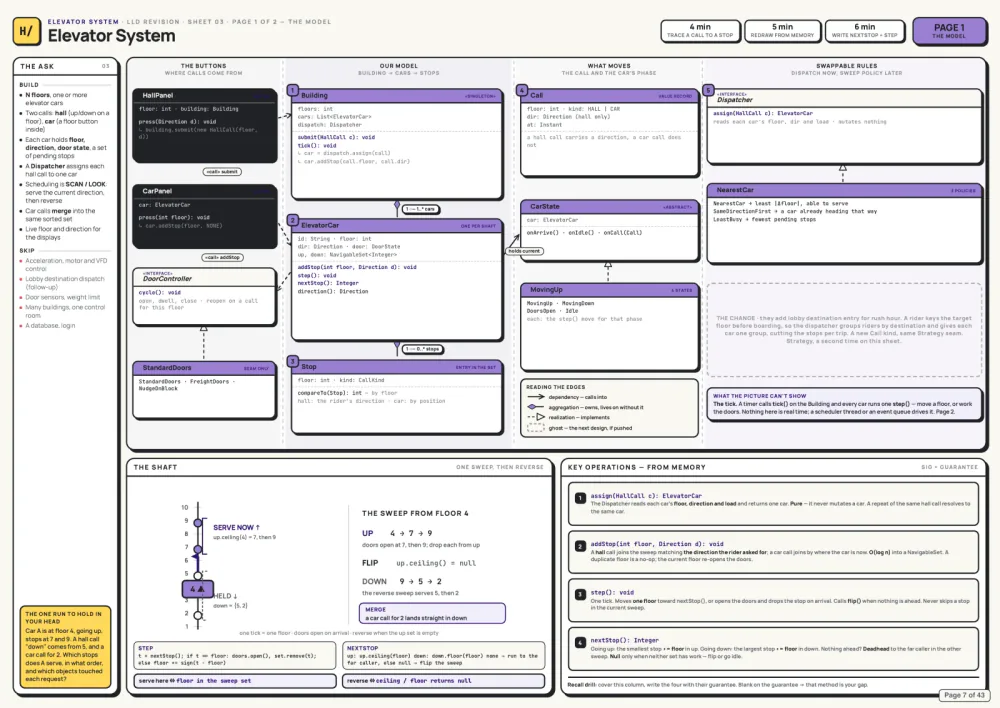The height and width of the screenshot is (708, 1000).
Task: Click the MERGE car call note box
Action: coord(432,614)
